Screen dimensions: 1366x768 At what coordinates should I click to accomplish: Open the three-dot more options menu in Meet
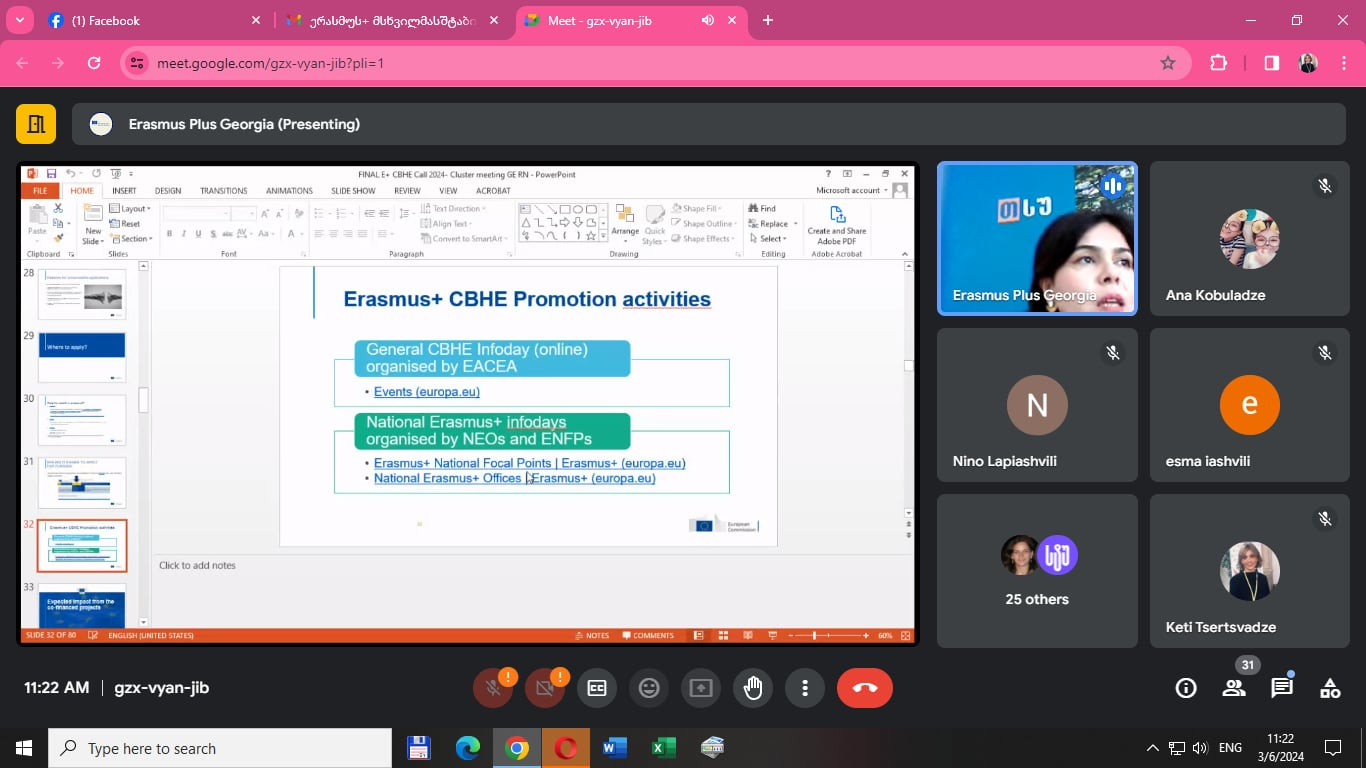pos(805,688)
